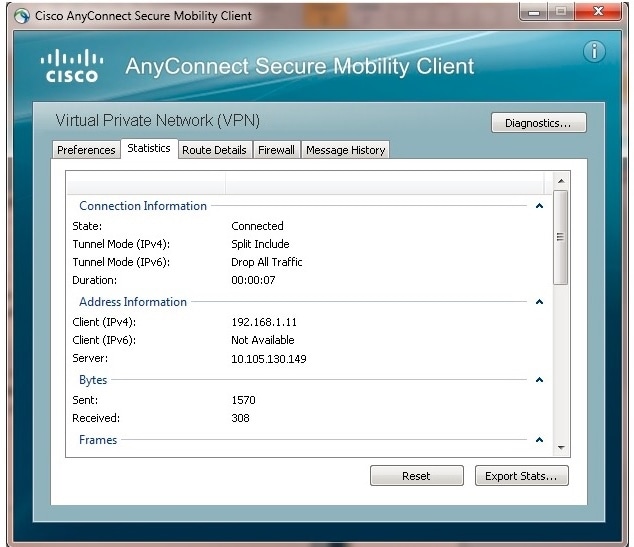The image size is (634, 547).
Task: Collapse the Frames section
Action: 539,440
